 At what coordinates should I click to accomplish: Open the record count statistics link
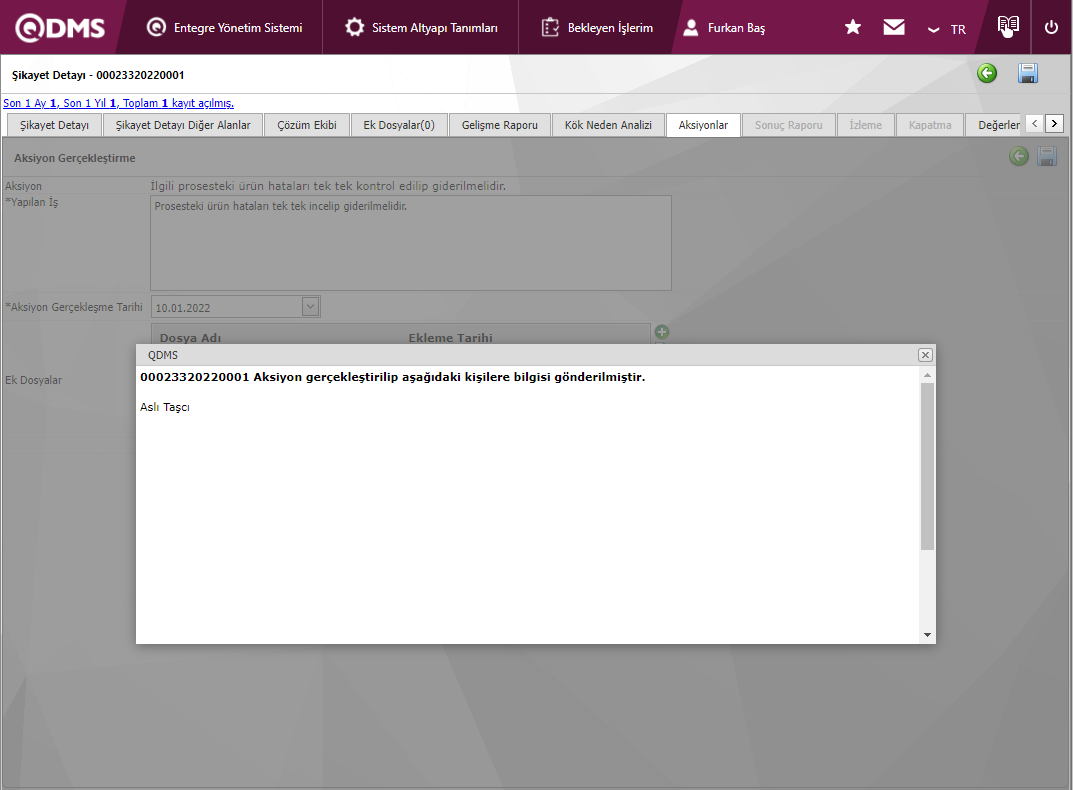point(118,103)
